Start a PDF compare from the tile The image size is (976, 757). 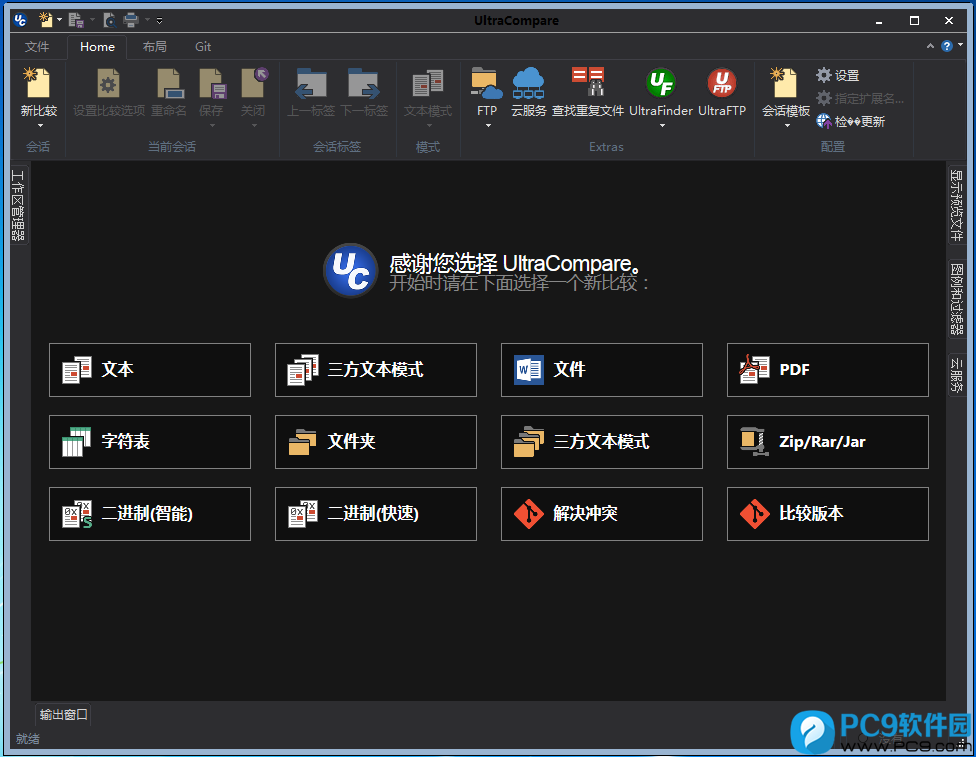(828, 370)
